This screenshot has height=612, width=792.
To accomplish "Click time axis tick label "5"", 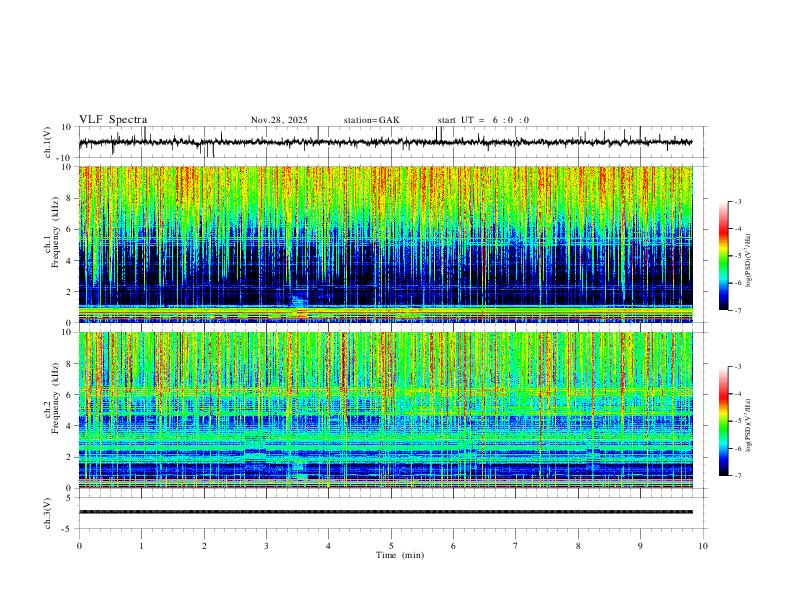I will point(391,546).
